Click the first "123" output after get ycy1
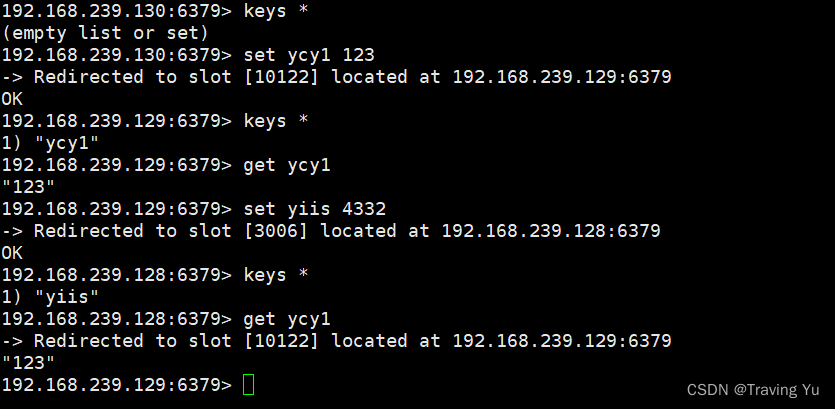 (x=28, y=187)
